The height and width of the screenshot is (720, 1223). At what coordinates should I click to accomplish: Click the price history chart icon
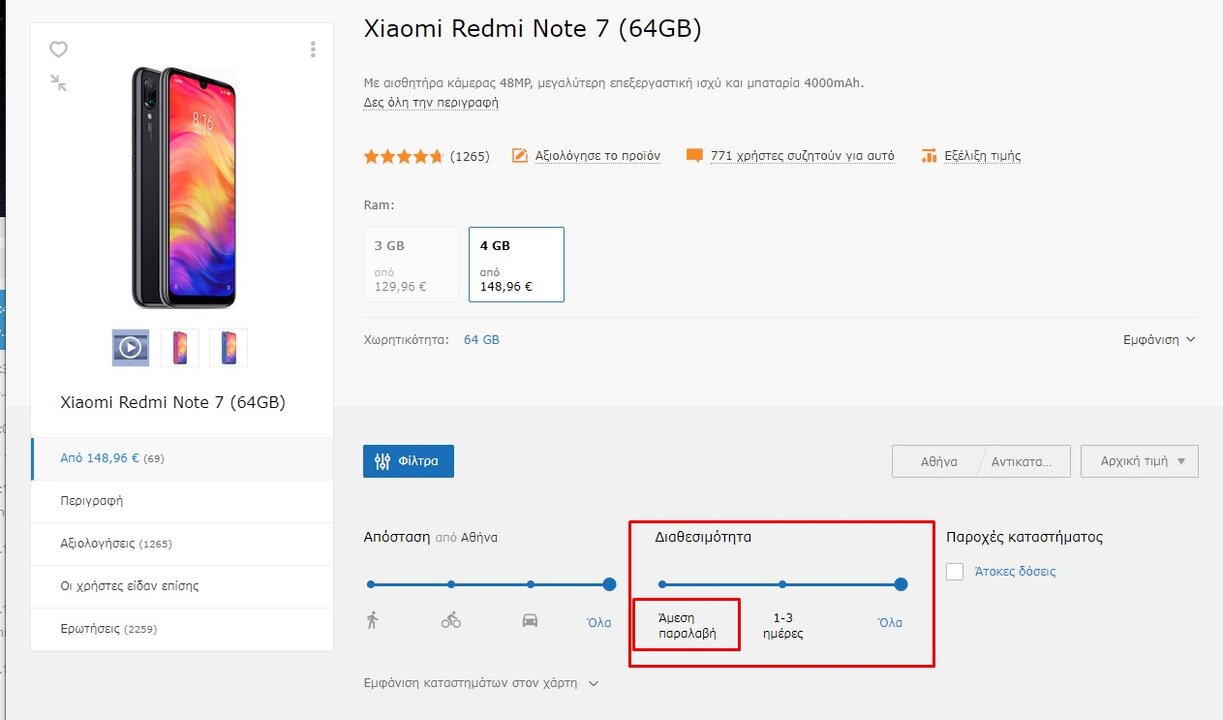pyautogui.click(x=929, y=155)
